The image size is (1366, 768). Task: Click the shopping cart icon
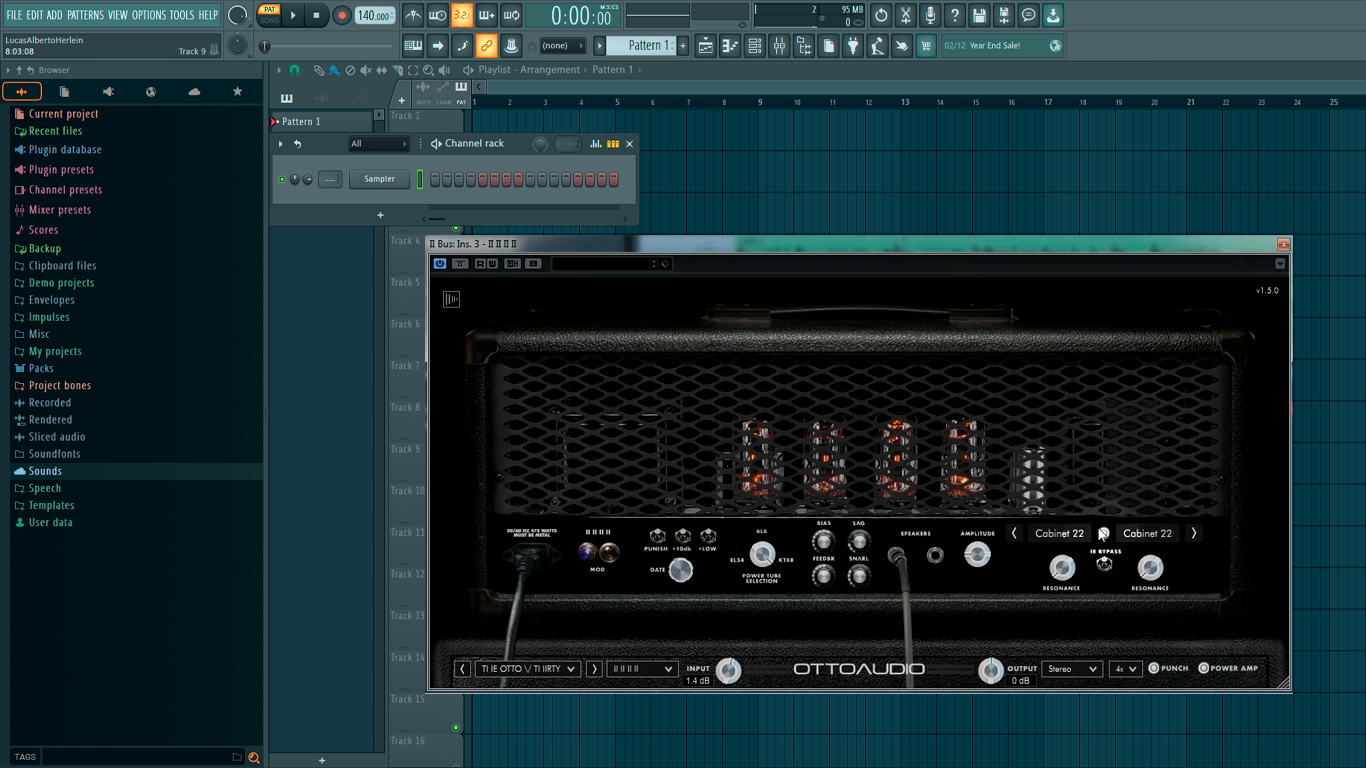pos(926,45)
